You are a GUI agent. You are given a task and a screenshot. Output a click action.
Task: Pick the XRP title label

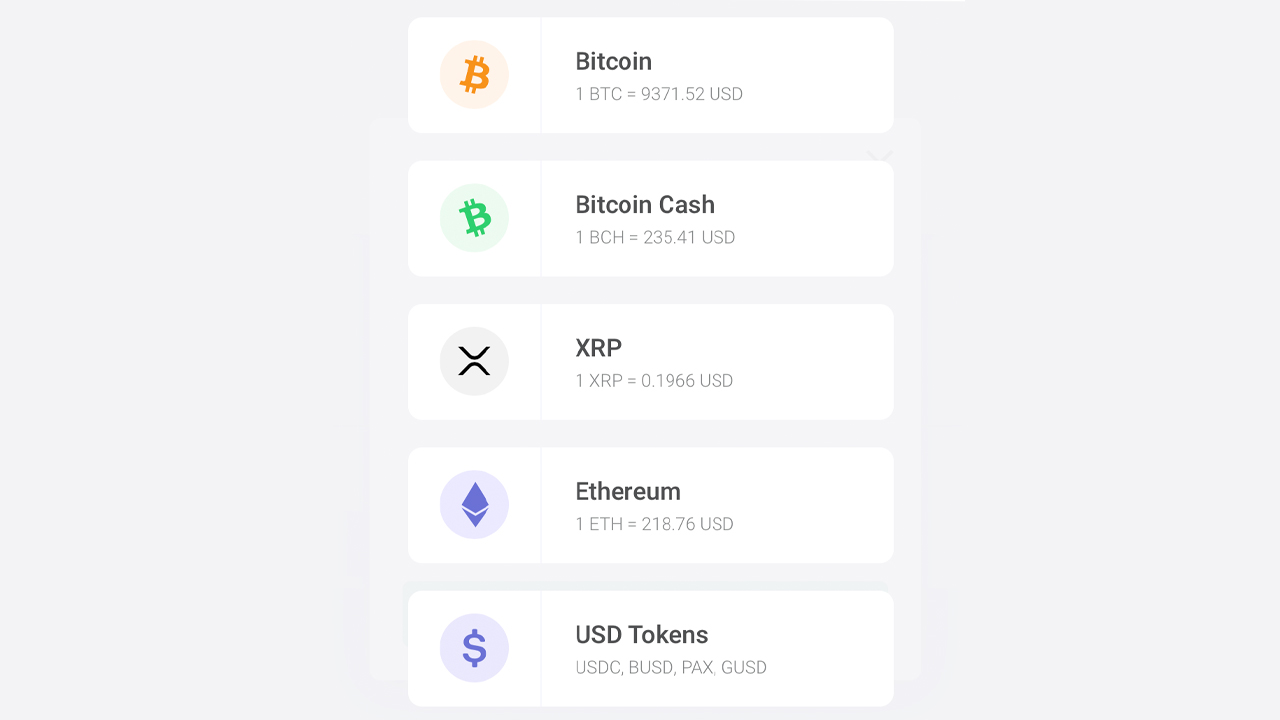pyautogui.click(x=598, y=348)
